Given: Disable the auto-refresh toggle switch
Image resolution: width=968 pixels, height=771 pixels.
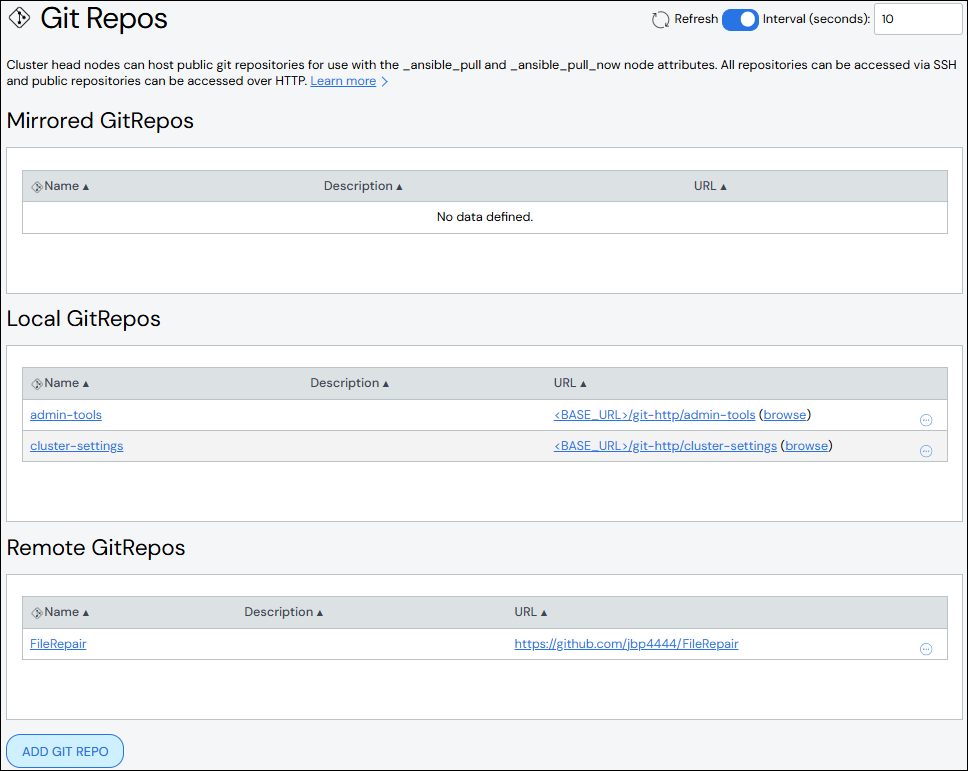Looking at the screenshot, I should (740, 19).
